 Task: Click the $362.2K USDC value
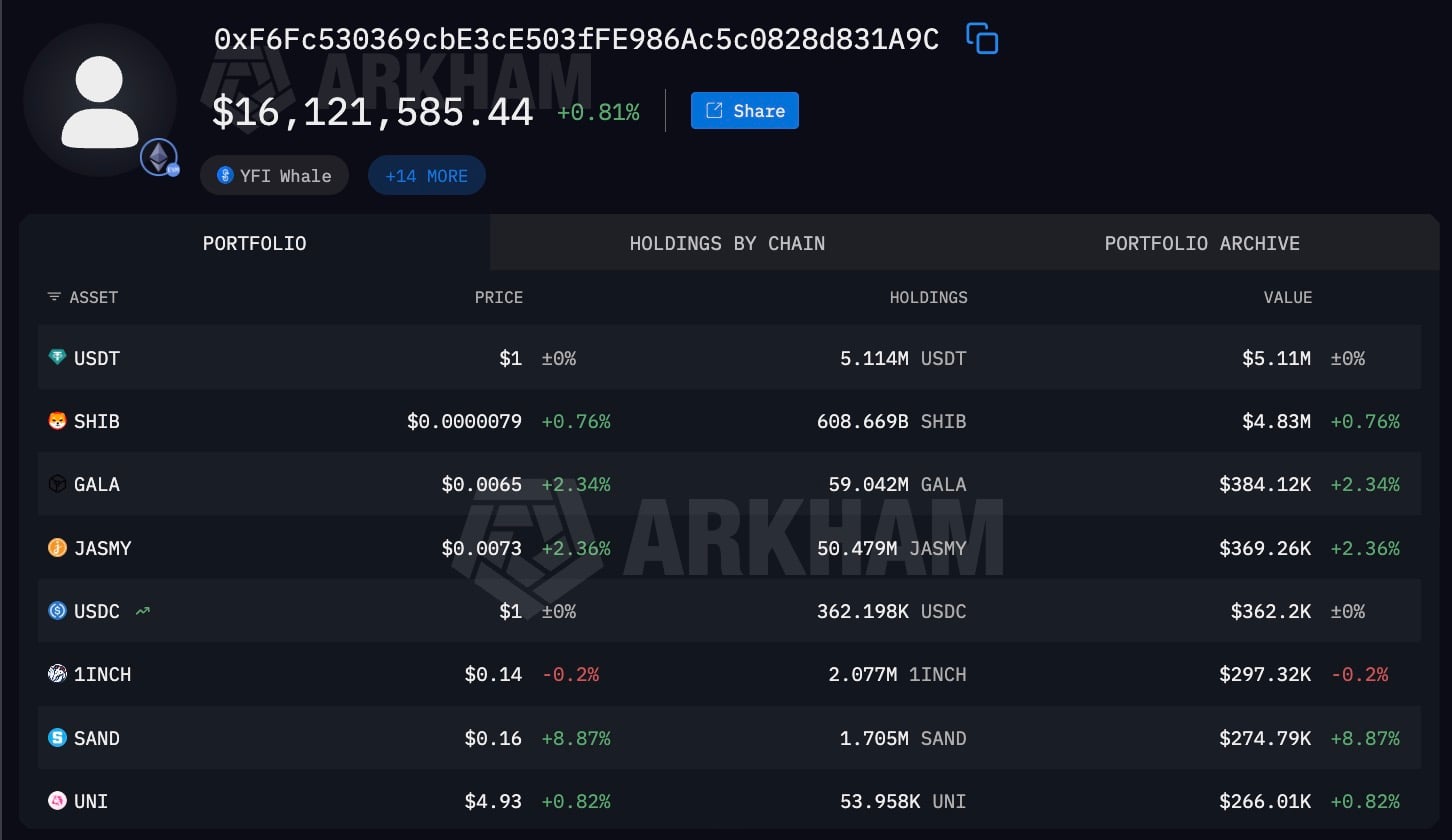pos(1271,611)
